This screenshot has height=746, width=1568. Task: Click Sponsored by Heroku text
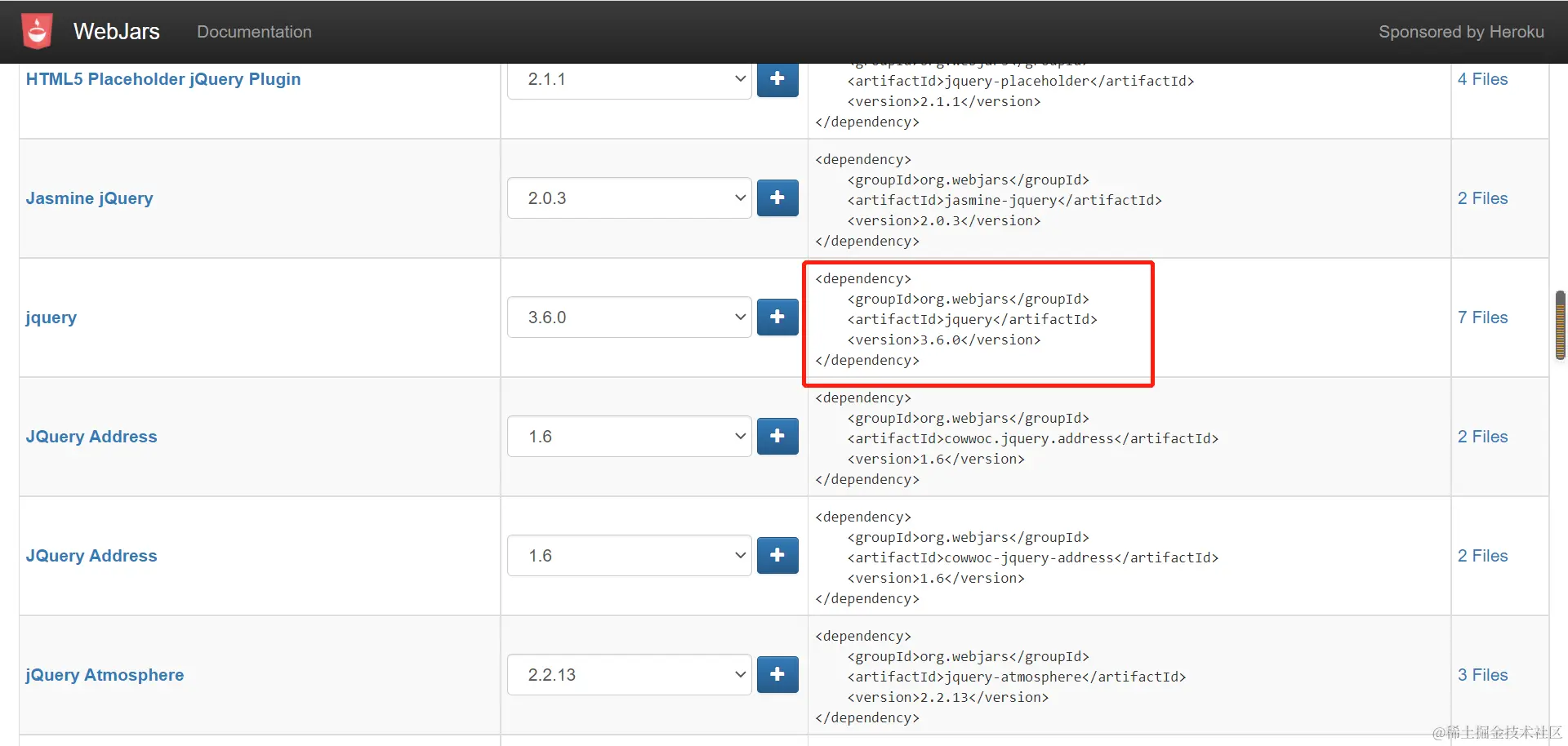point(1461,32)
